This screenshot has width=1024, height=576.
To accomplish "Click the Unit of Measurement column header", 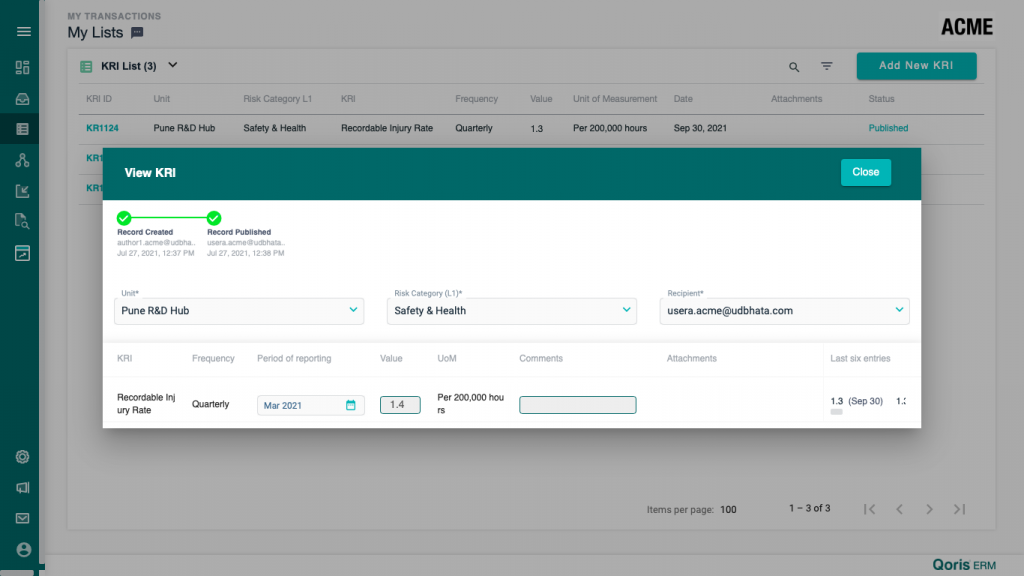I will [615, 99].
